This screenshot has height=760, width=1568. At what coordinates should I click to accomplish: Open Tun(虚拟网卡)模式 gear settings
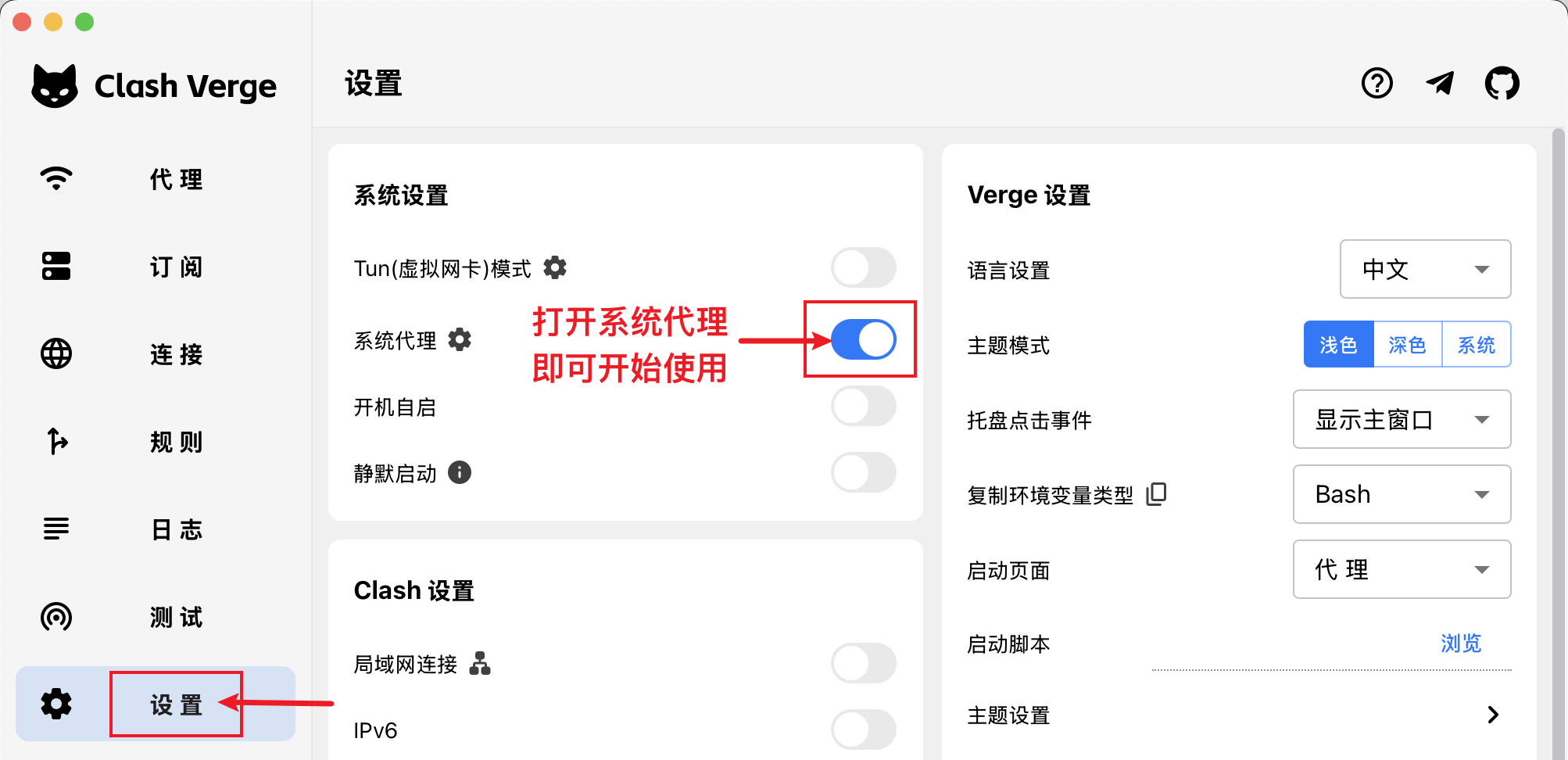555,267
